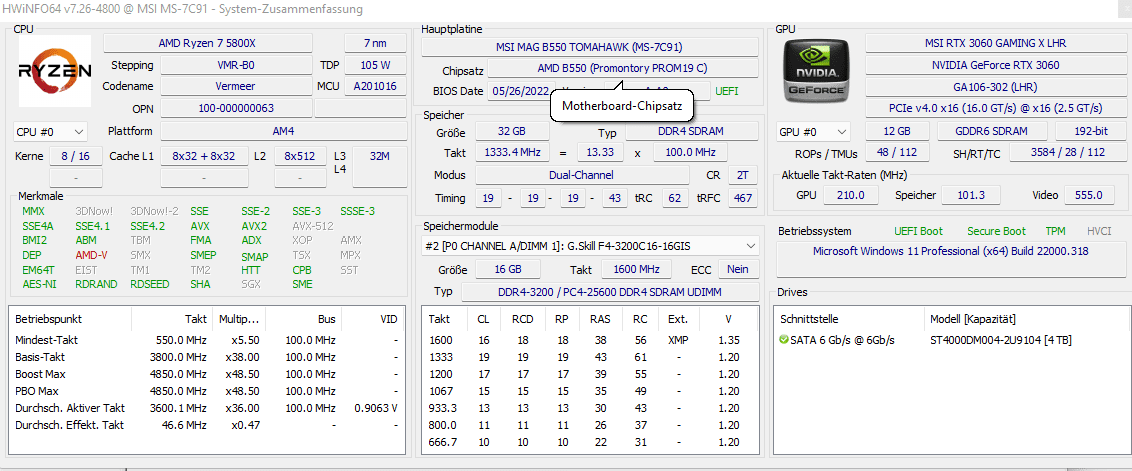
Task: Click the MSI RTX 3060 GAMING X LHR field
Action: coord(996,43)
